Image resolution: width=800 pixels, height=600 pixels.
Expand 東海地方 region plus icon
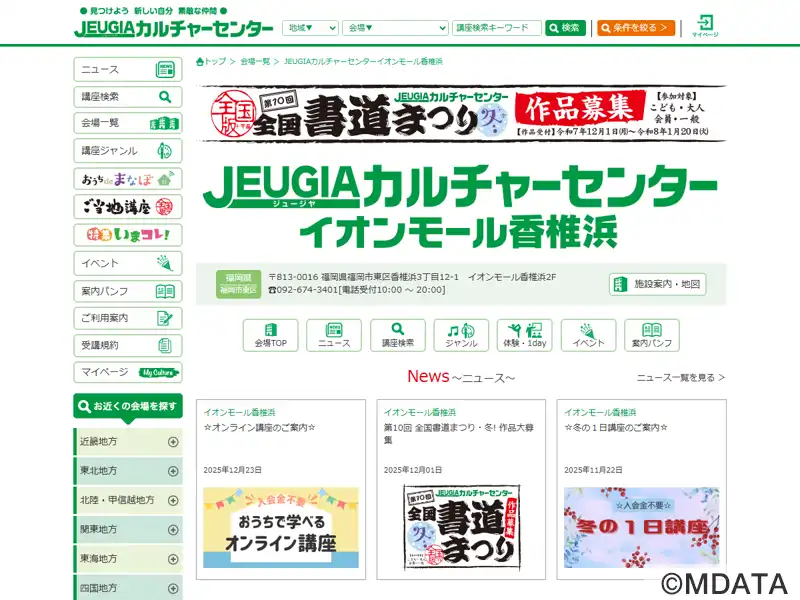coord(173,559)
